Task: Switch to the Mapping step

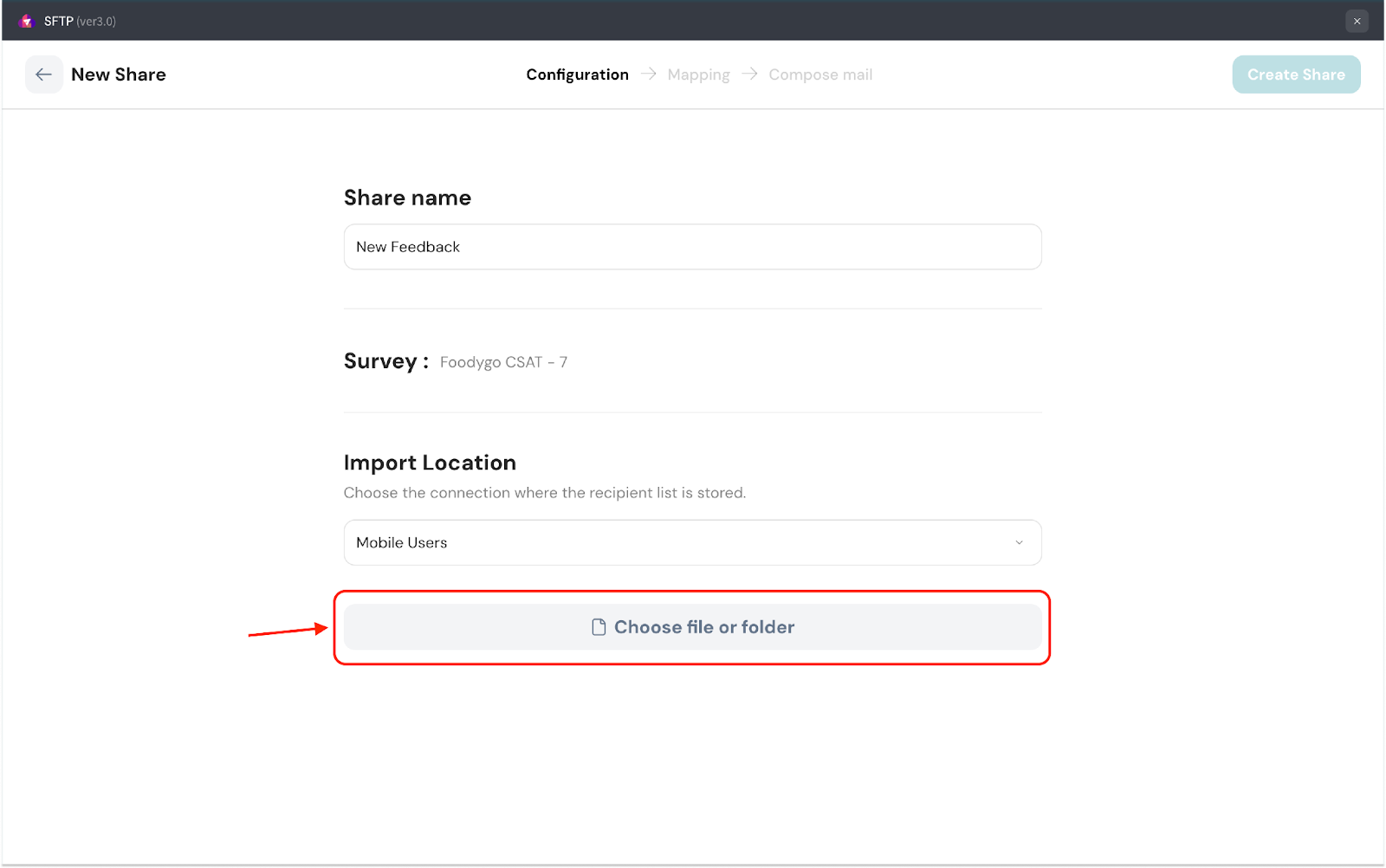Action: click(698, 74)
